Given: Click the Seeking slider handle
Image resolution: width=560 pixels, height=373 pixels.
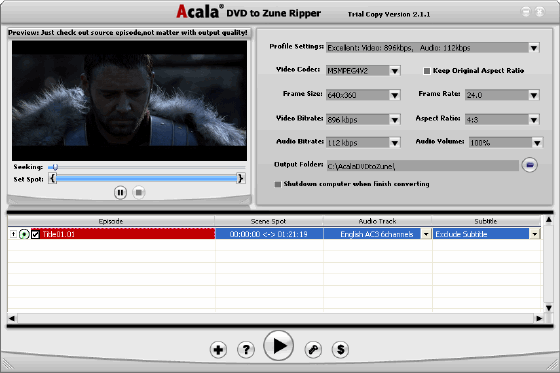Looking at the screenshot, I should [x=55, y=167].
